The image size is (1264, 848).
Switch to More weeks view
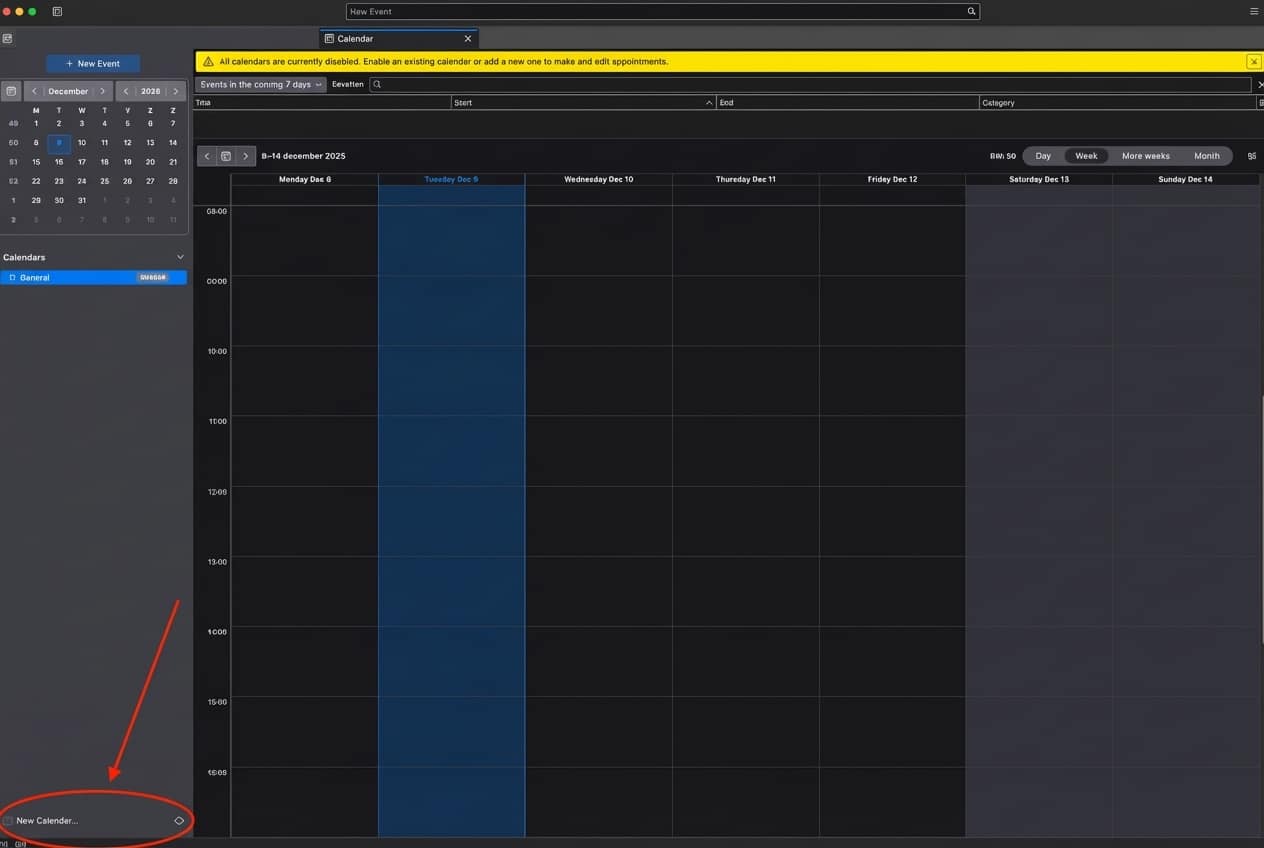tap(1145, 156)
